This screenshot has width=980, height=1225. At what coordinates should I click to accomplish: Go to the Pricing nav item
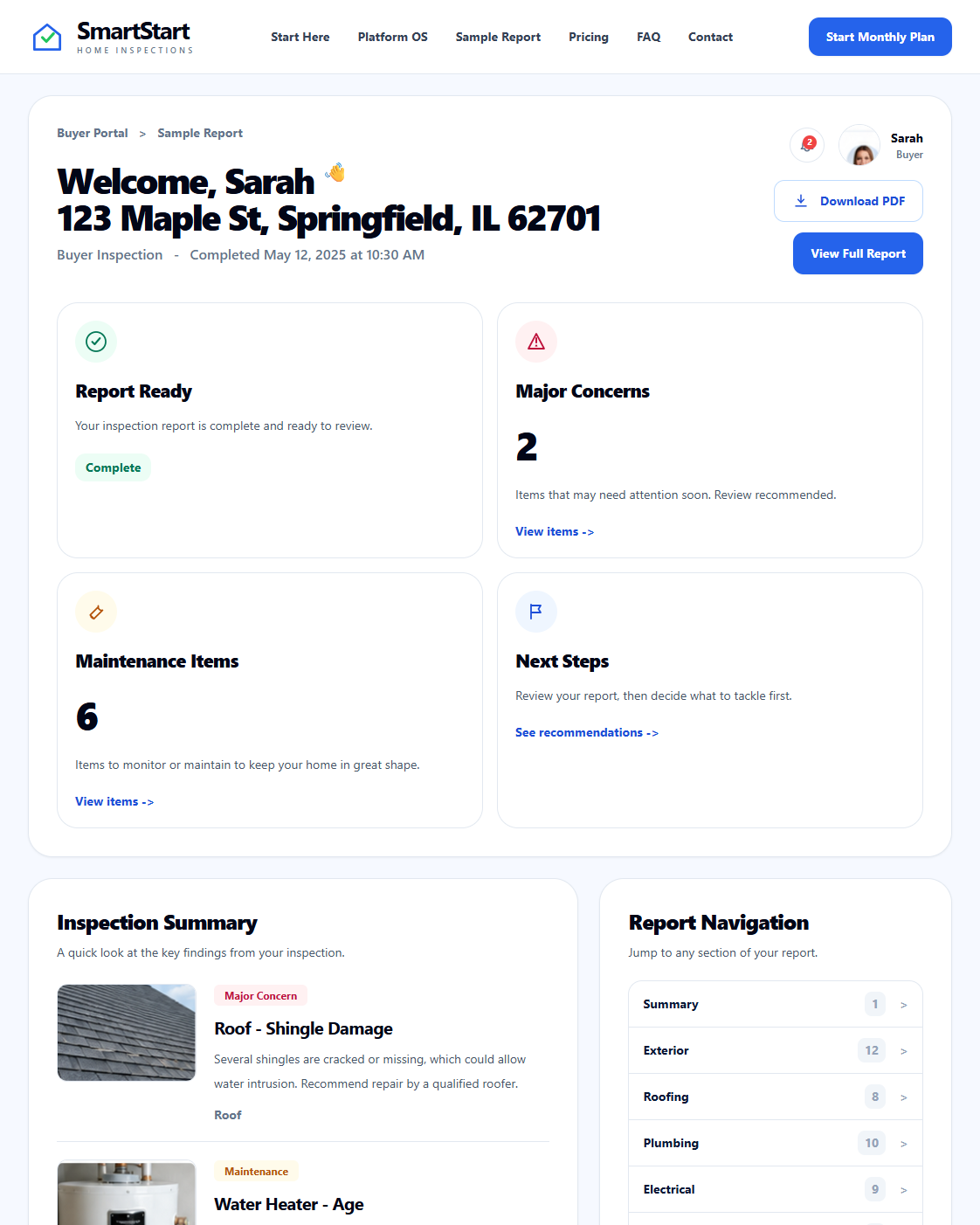[589, 37]
